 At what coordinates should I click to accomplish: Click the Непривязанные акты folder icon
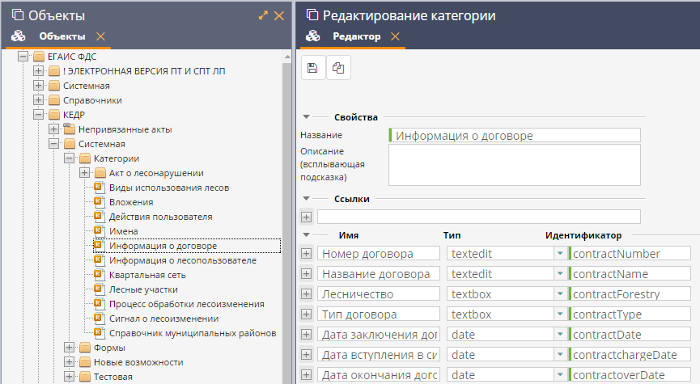point(69,129)
